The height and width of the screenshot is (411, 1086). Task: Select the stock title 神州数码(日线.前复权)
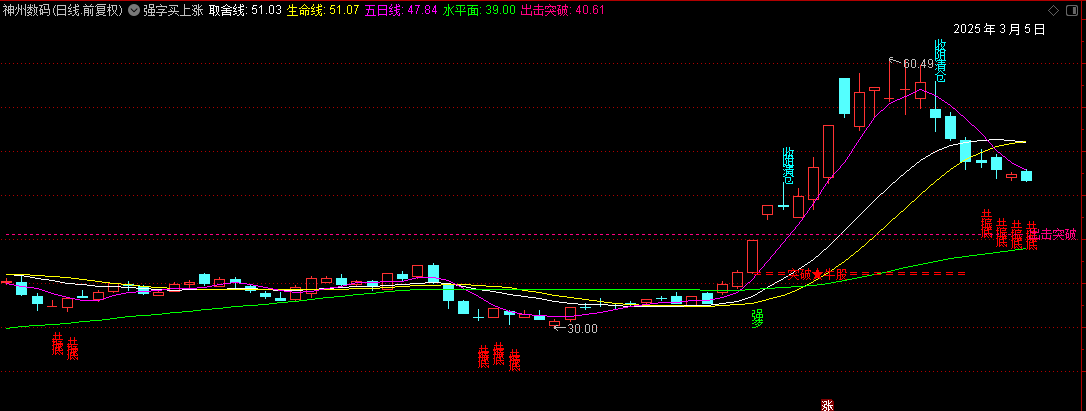coord(63,10)
